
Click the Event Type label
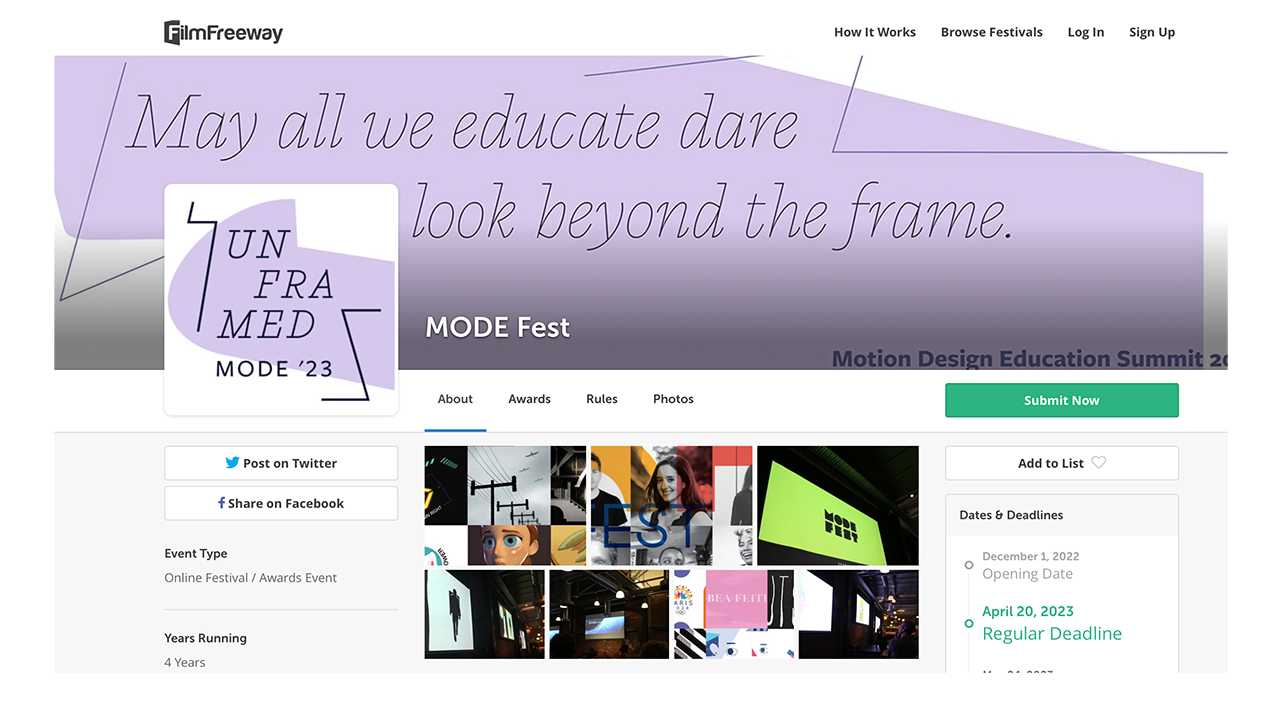[x=196, y=553]
